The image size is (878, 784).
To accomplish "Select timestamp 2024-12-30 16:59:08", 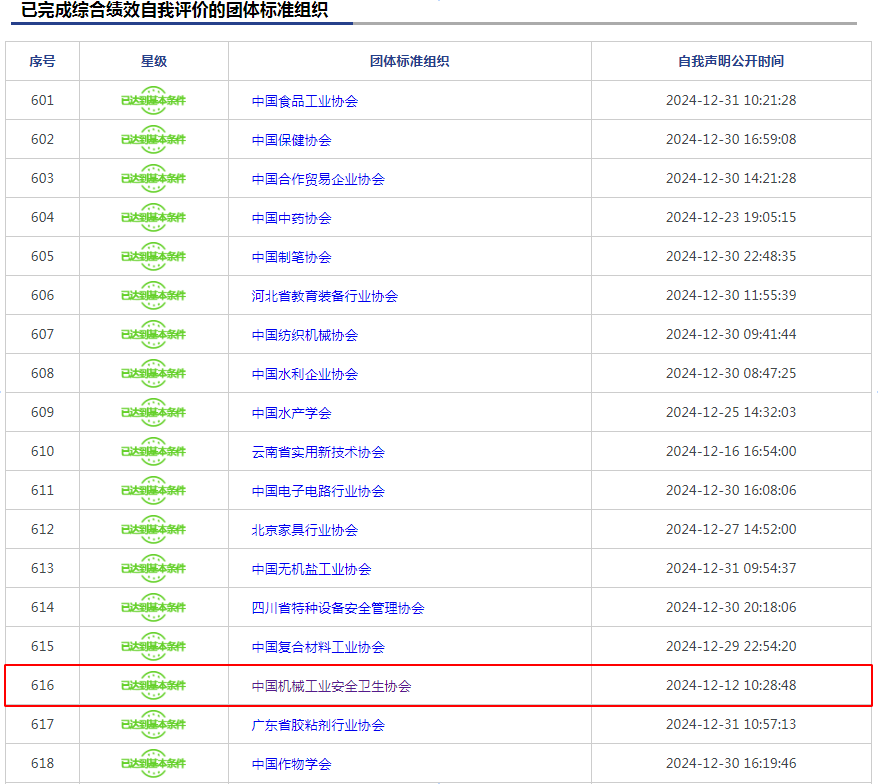I will pyautogui.click(x=731, y=139).
